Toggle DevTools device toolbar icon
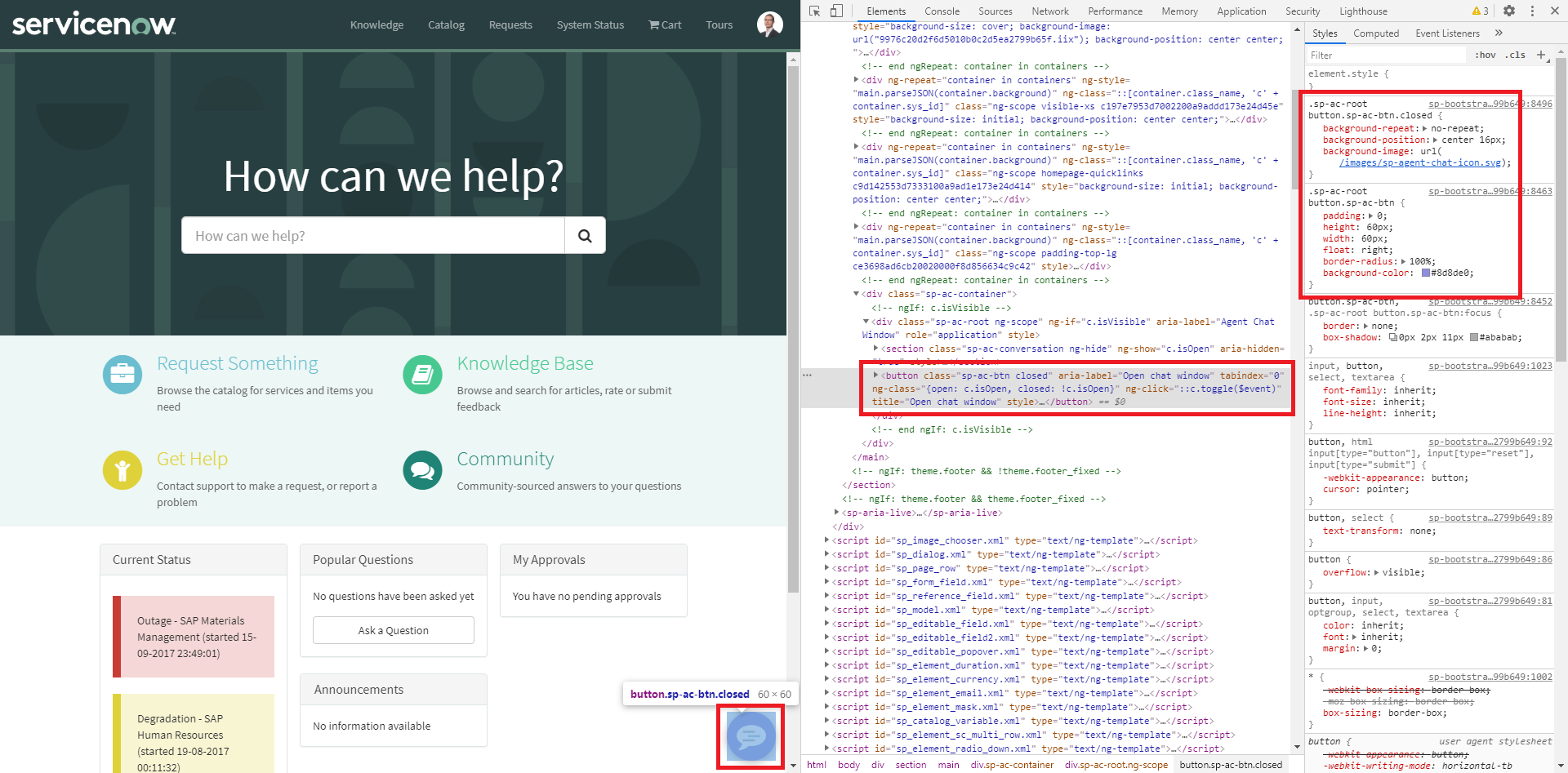The height and width of the screenshot is (773, 1568). tap(836, 11)
